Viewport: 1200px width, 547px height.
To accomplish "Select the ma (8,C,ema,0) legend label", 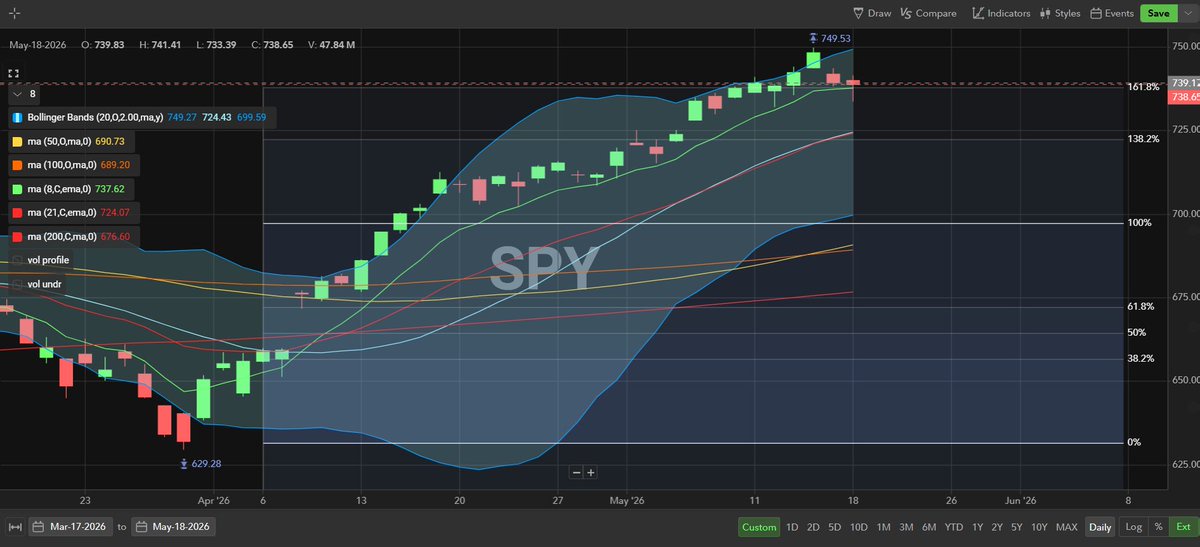I will tap(59, 189).
